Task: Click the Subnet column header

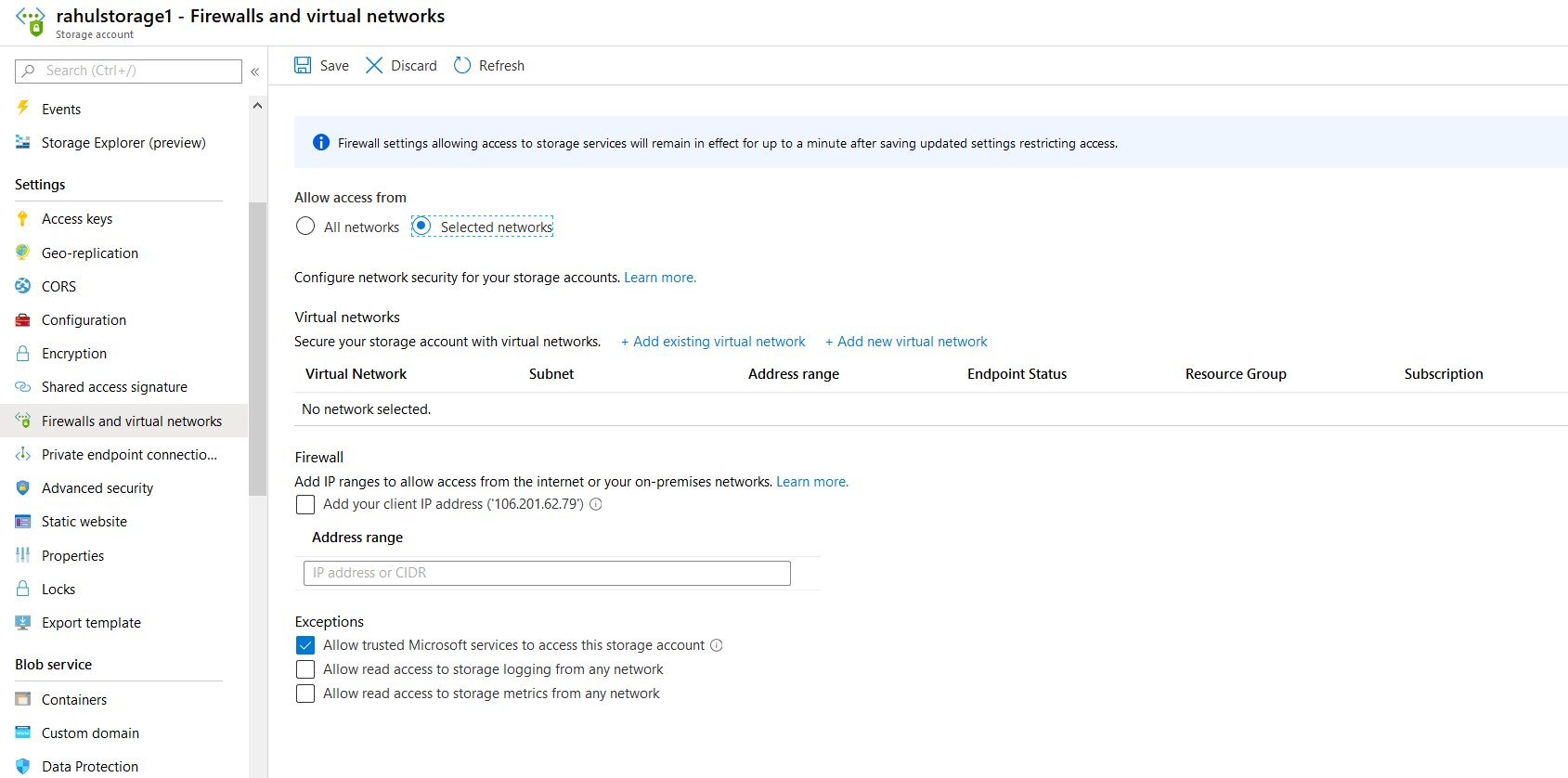Action: [x=551, y=374]
